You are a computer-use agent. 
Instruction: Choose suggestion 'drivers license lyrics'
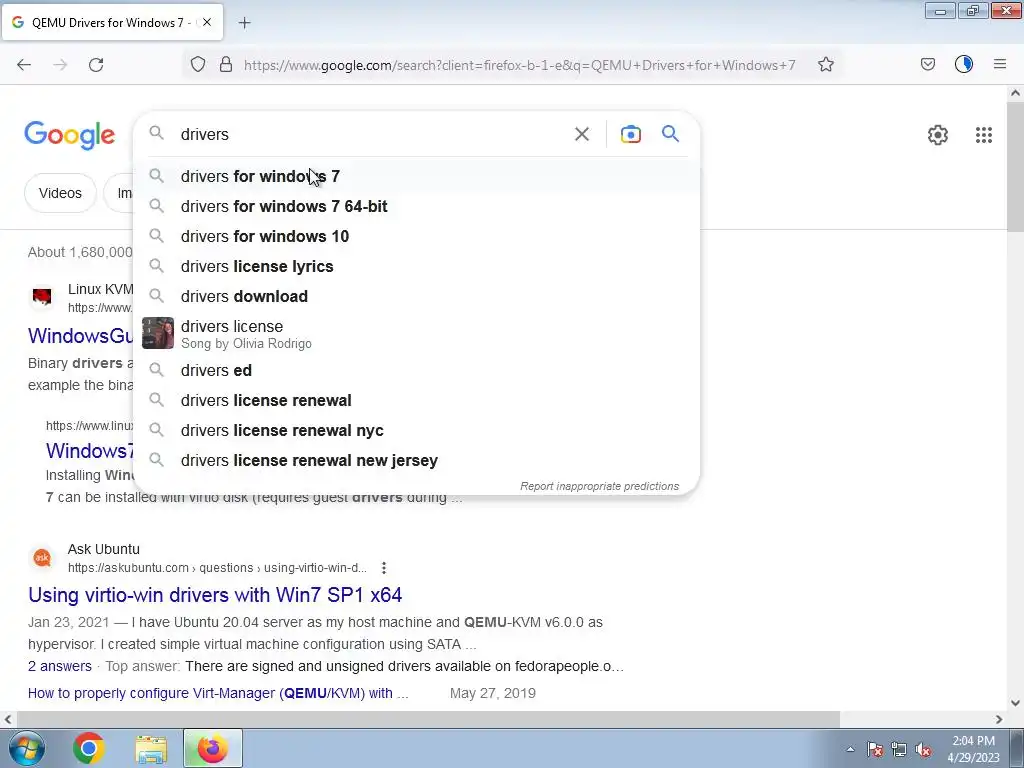417,266
